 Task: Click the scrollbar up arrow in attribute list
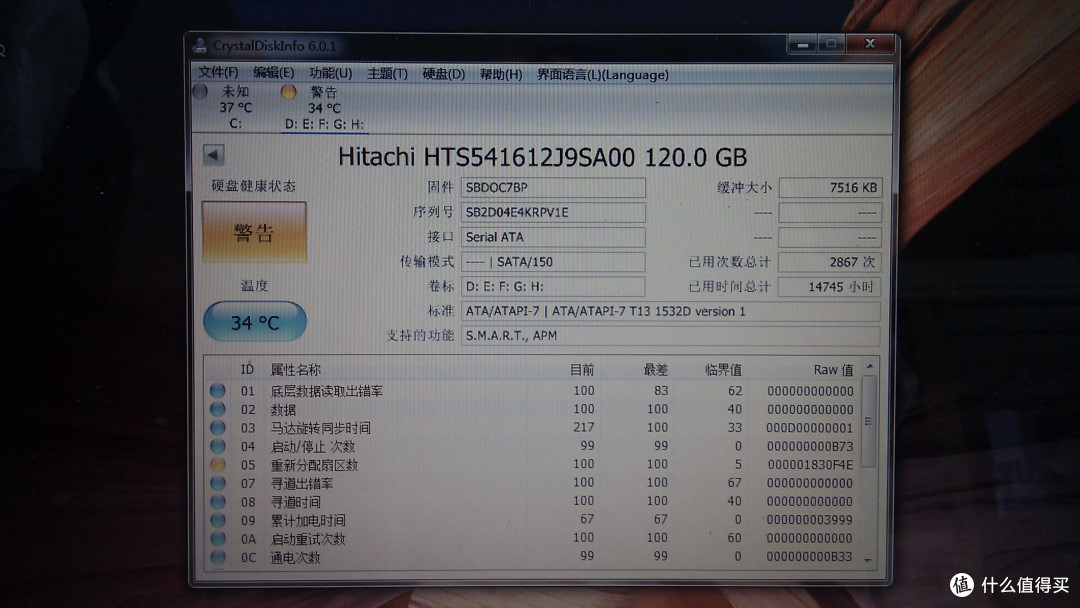[869, 366]
